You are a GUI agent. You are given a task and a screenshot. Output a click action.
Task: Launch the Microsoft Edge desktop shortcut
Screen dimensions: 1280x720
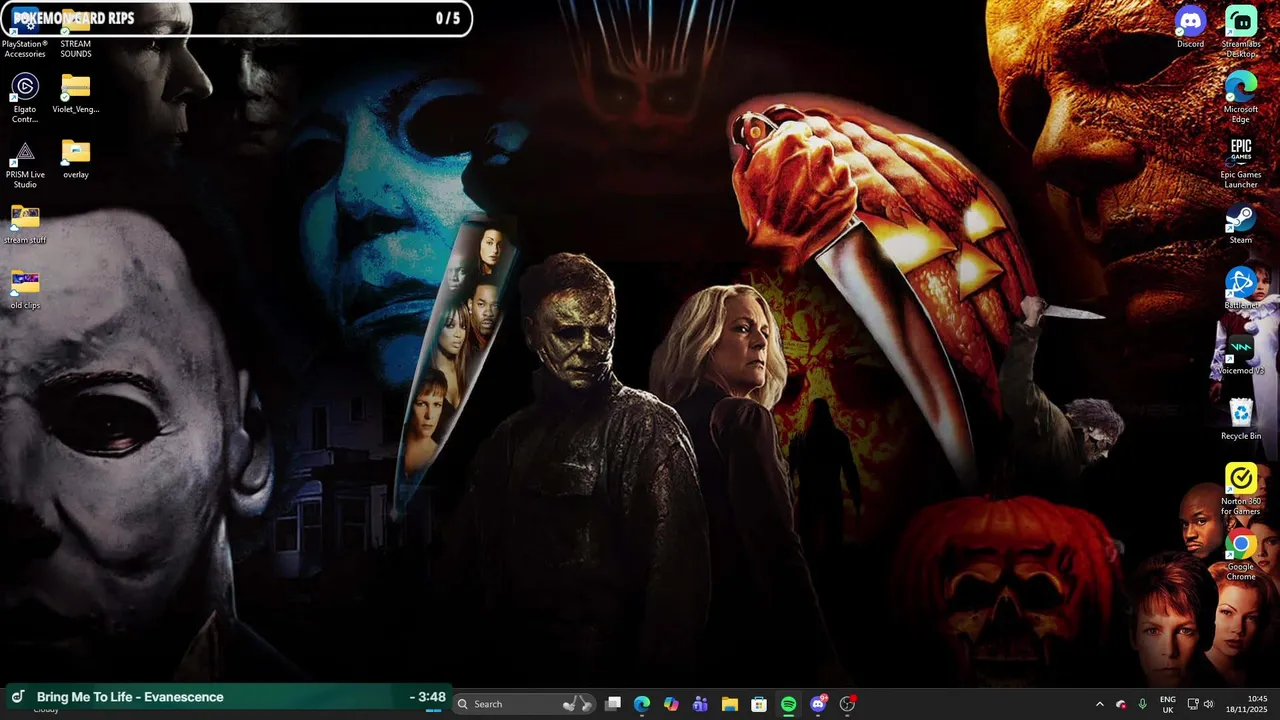pyautogui.click(x=1241, y=97)
